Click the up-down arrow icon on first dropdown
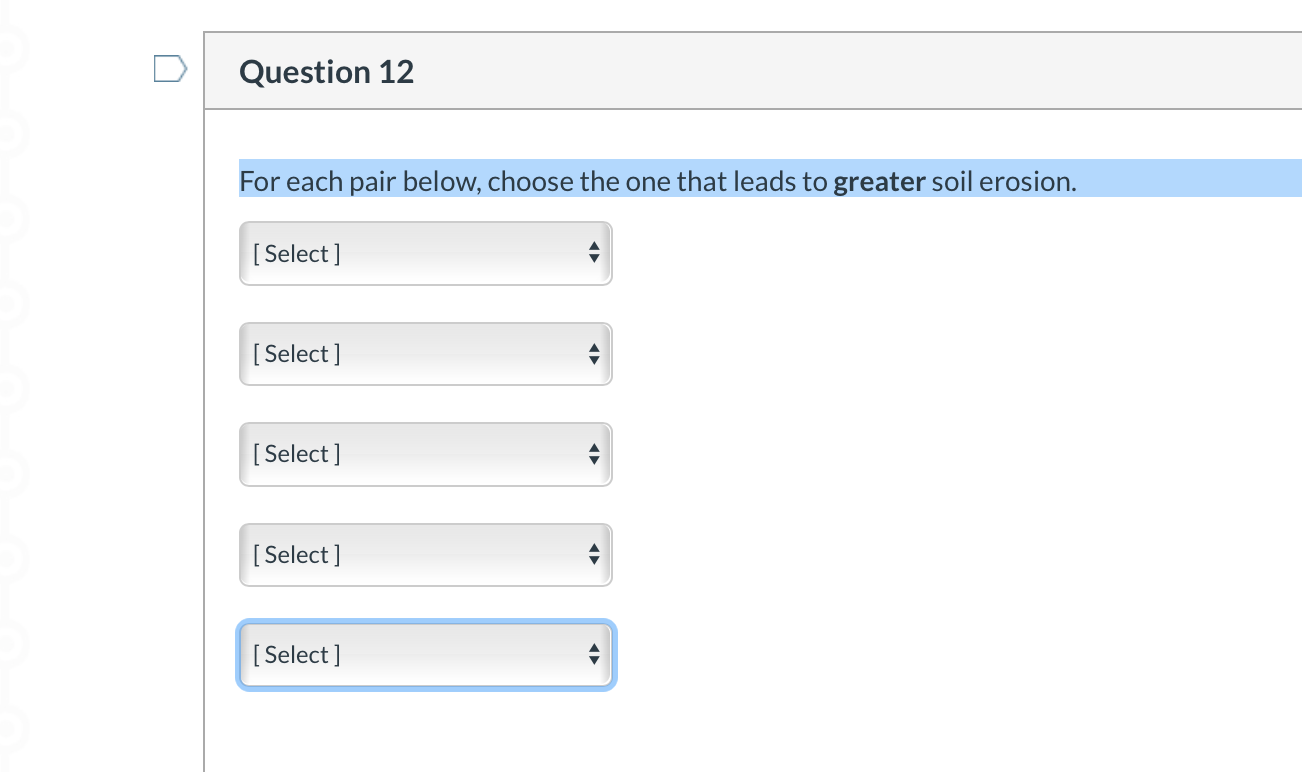 [594, 253]
